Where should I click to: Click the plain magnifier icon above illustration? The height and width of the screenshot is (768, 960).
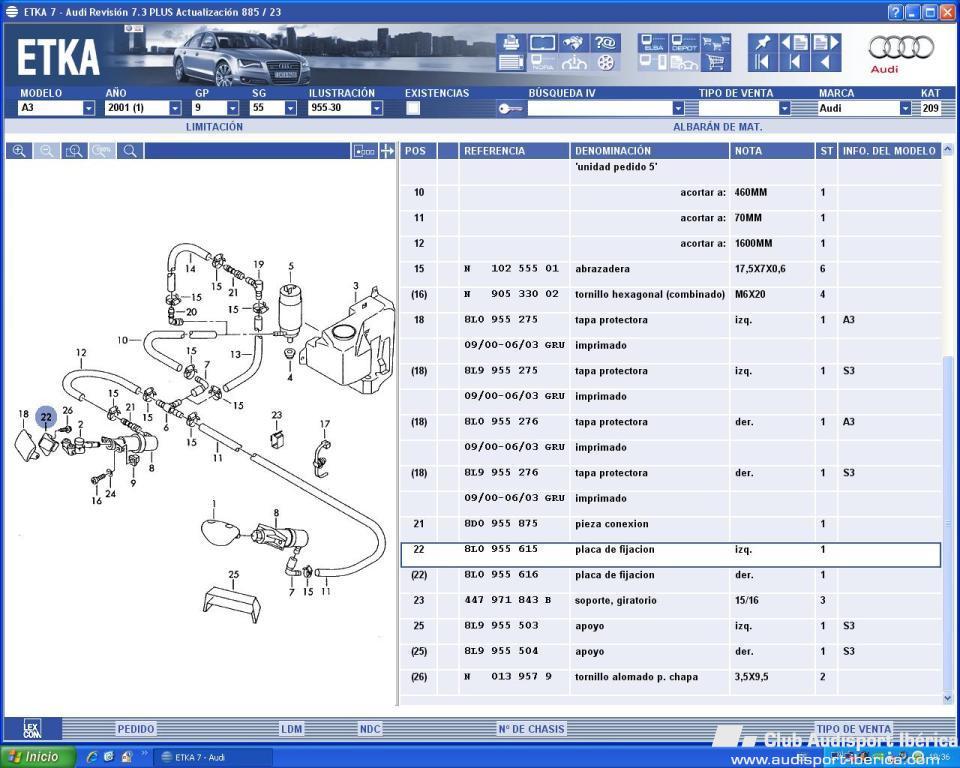coord(130,151)
